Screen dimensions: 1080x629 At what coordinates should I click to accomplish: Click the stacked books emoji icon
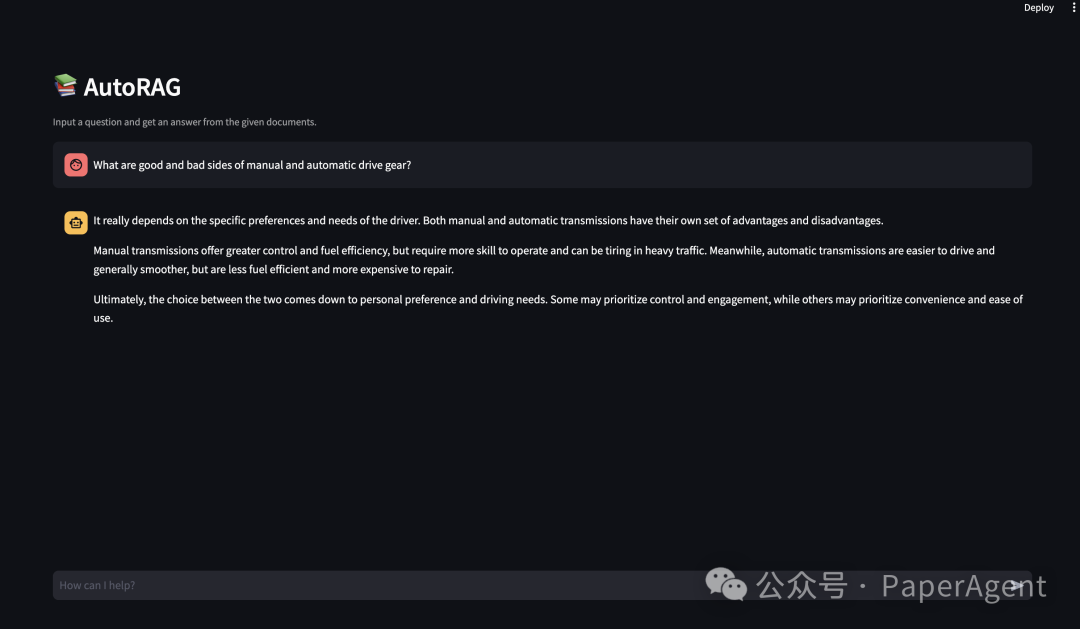65,85
